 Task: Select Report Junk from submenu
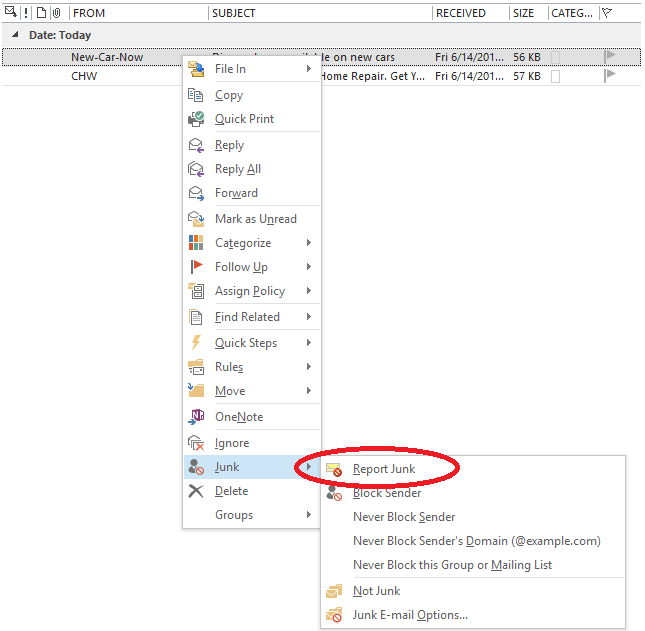point(384,469)
